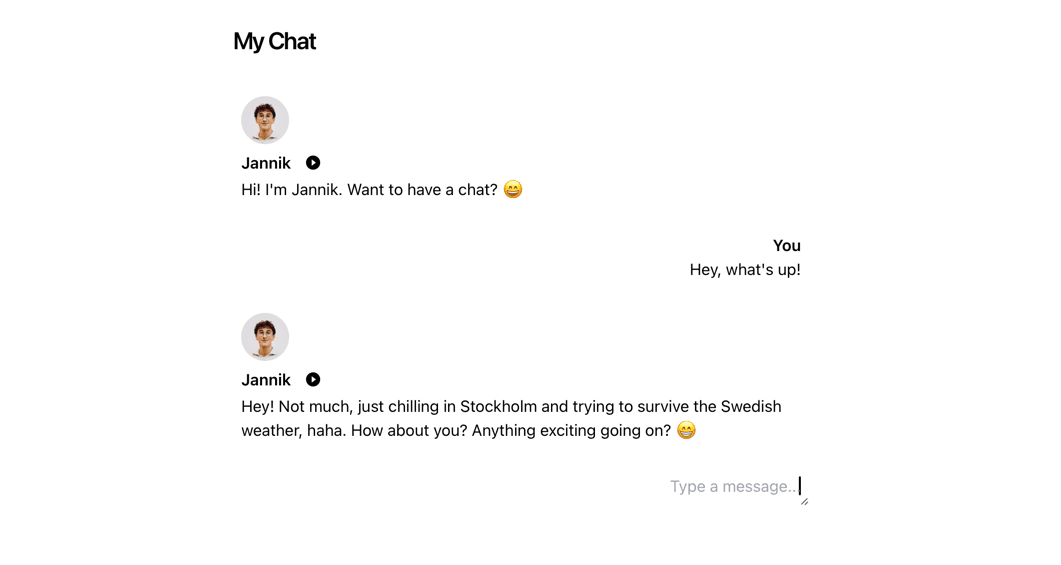This screenshot has width=1061, height=565.
Task: Click the "Hi! I'm Jannik" text
Action: pyautogui.click(x=292, y=190)
